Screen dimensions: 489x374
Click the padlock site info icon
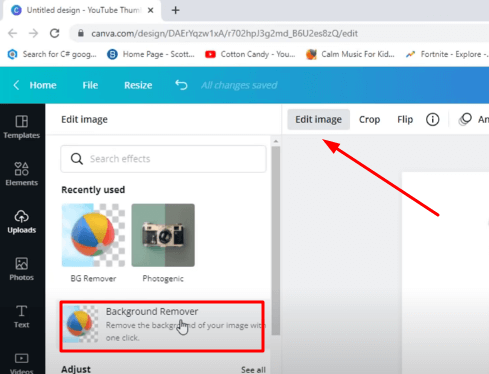pyautogui.click(x=80, y=33)
